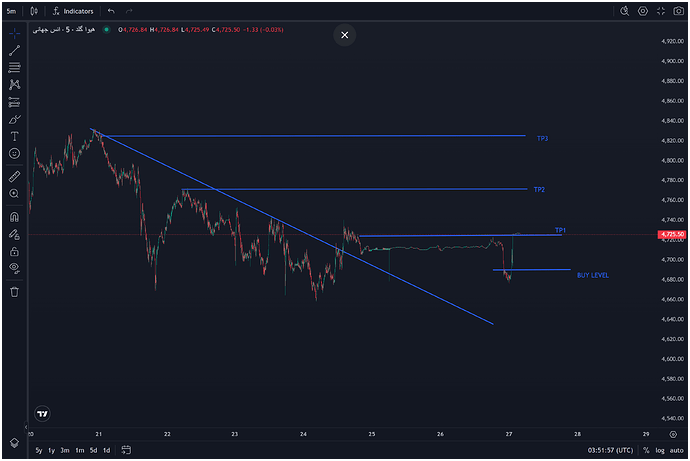This screenshot has width=690, height=461.
Task: Select the trend line drawing tool
Action: (x=15, y=50)
